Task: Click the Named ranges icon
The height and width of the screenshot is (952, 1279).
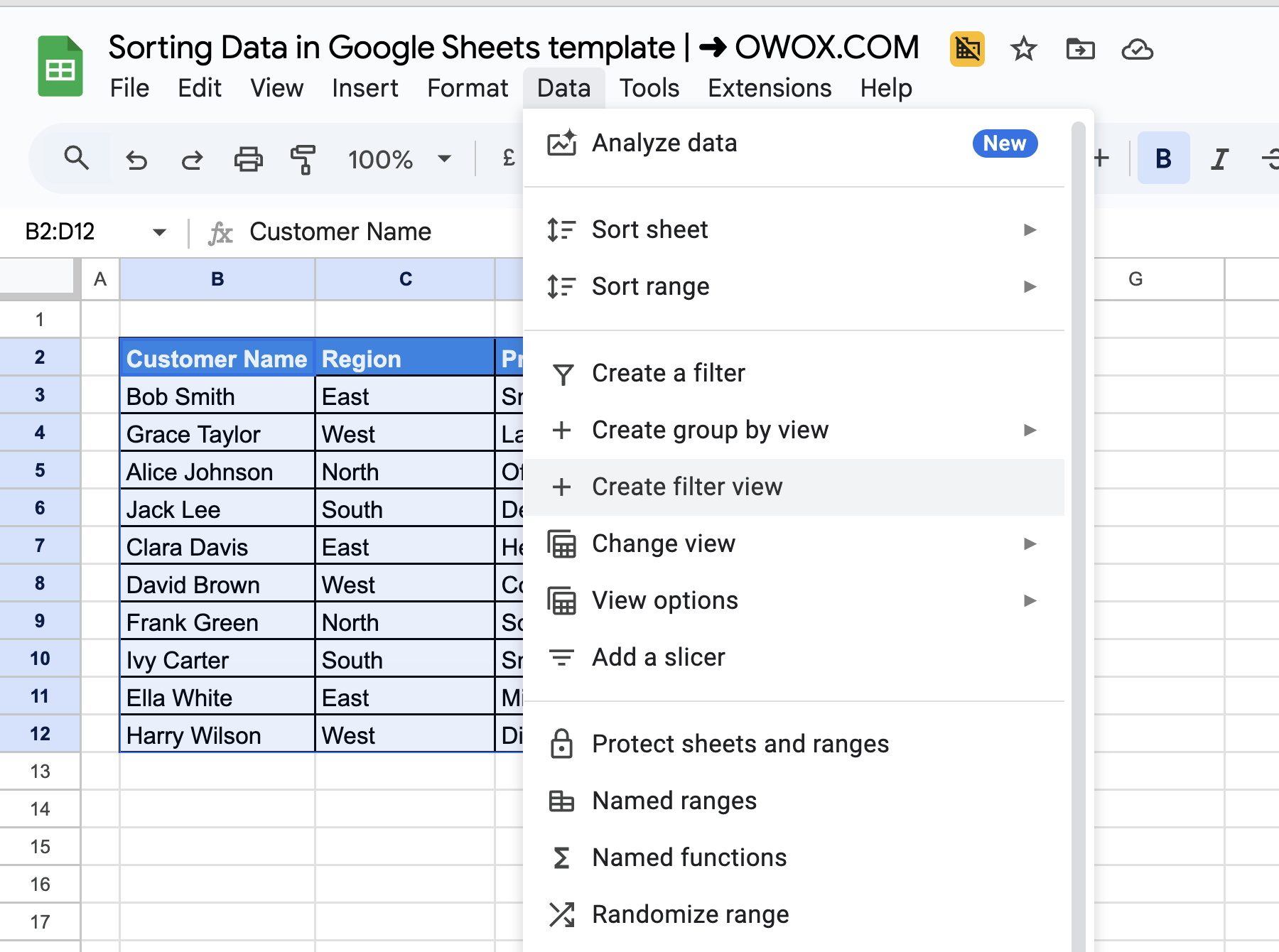Action: pos(561,801)
